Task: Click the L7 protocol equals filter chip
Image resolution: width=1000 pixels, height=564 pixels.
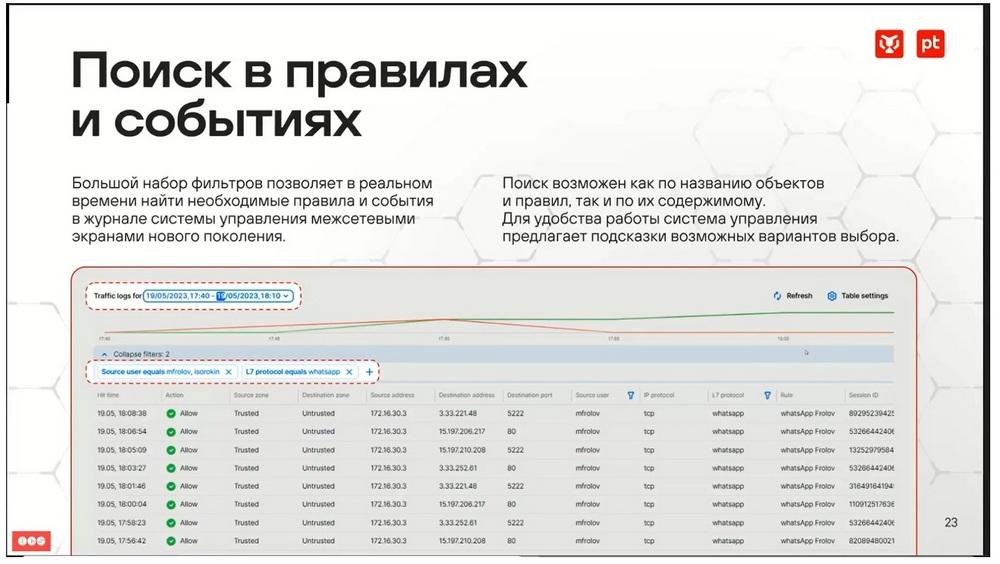Action: pos(300,372)
